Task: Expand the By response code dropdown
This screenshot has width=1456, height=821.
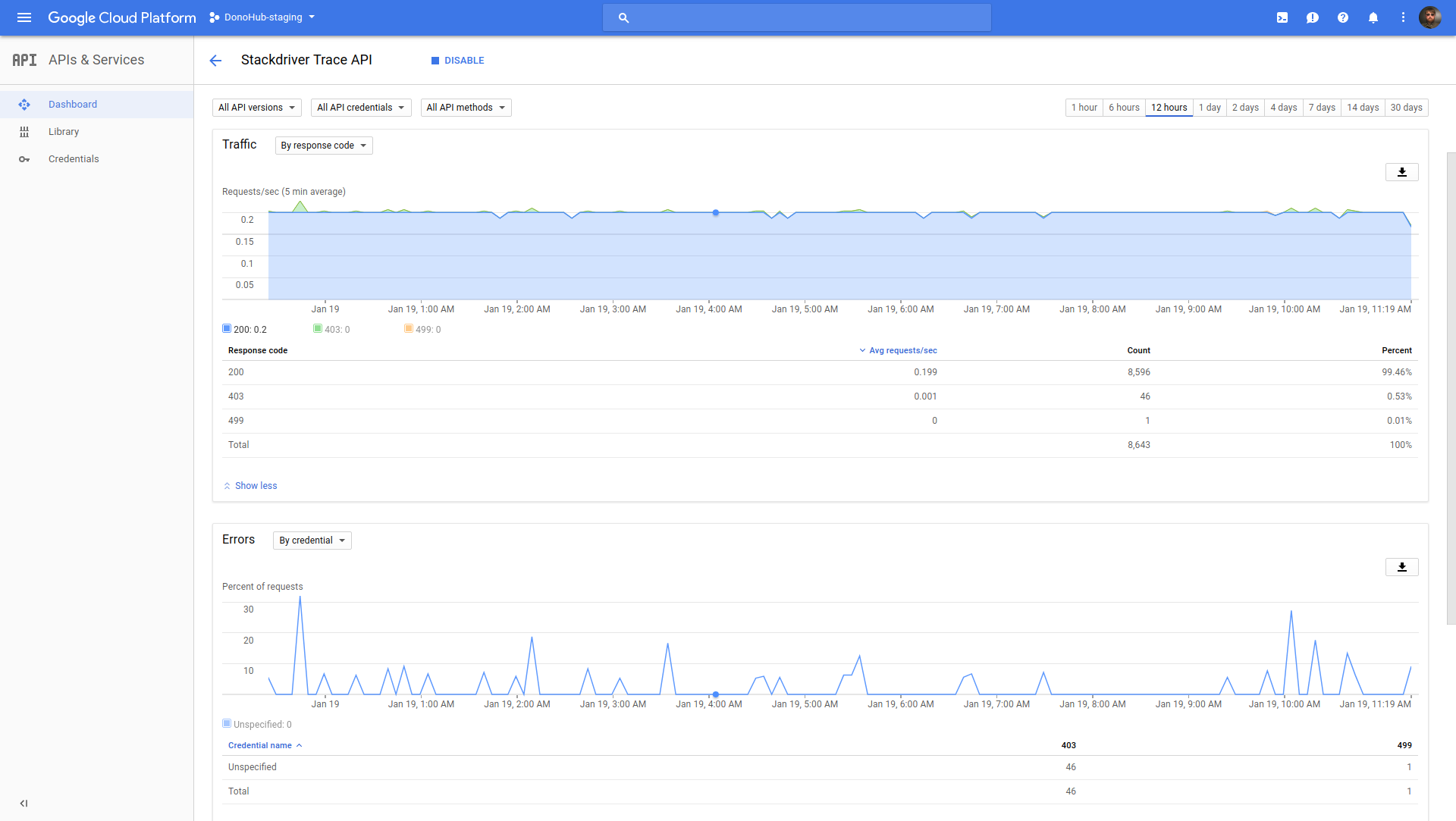Action: point(324,146)
